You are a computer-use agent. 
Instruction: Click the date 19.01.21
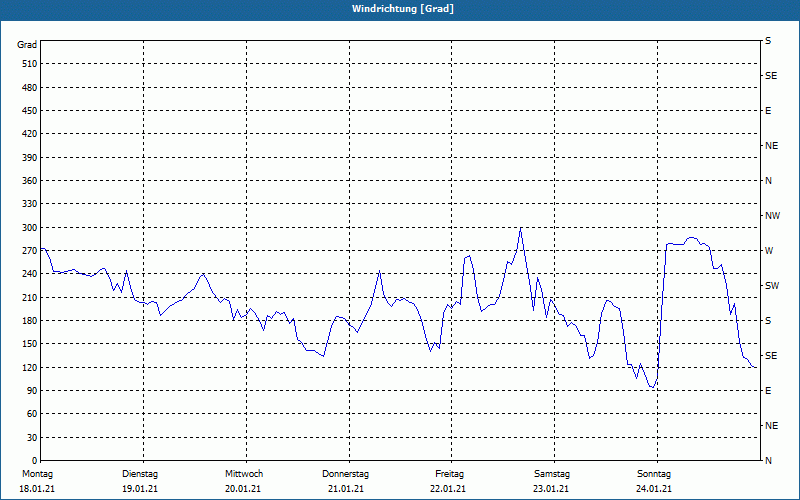pos(140,489)
